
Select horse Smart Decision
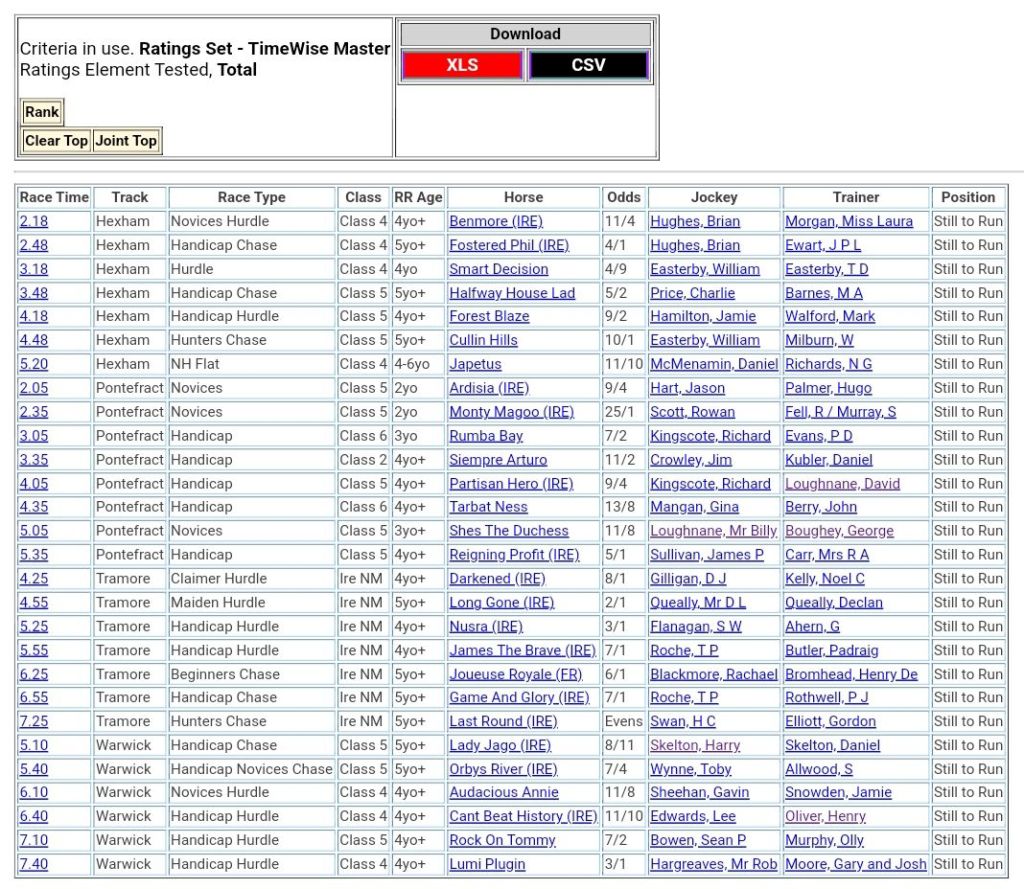[498, 269]
